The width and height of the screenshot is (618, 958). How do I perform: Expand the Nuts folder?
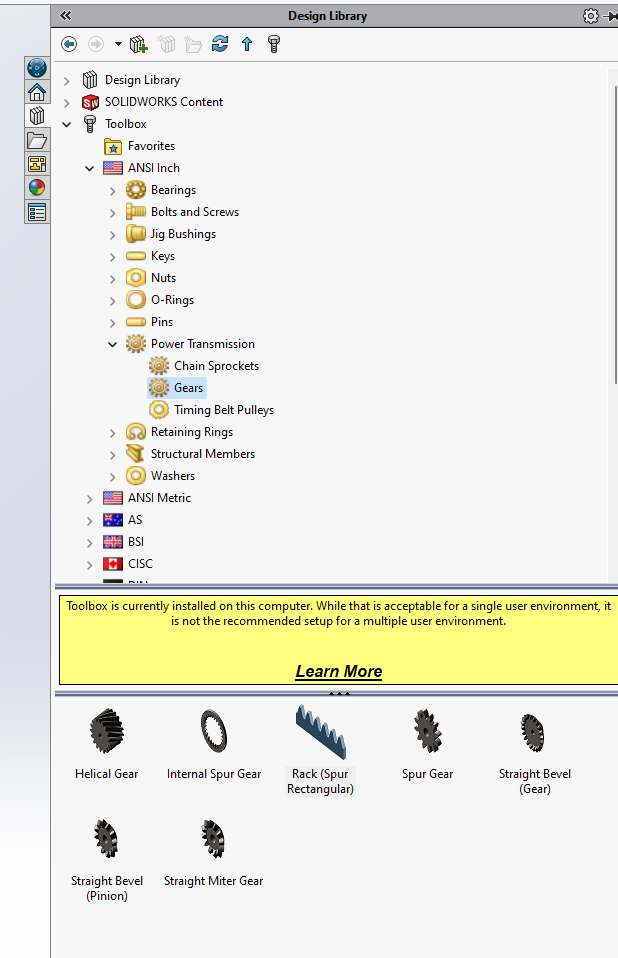coord(112,279)
